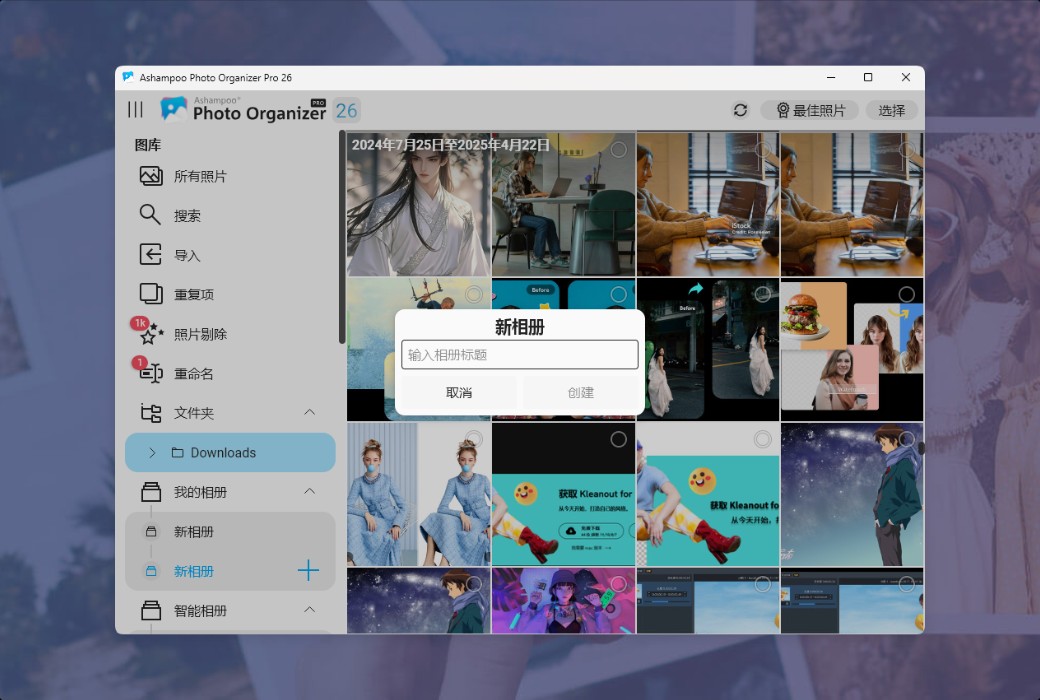Viewport: 1040px width, 700px height.
Task: Click the blue plus to add album
Action: click(x=307, y=571)
